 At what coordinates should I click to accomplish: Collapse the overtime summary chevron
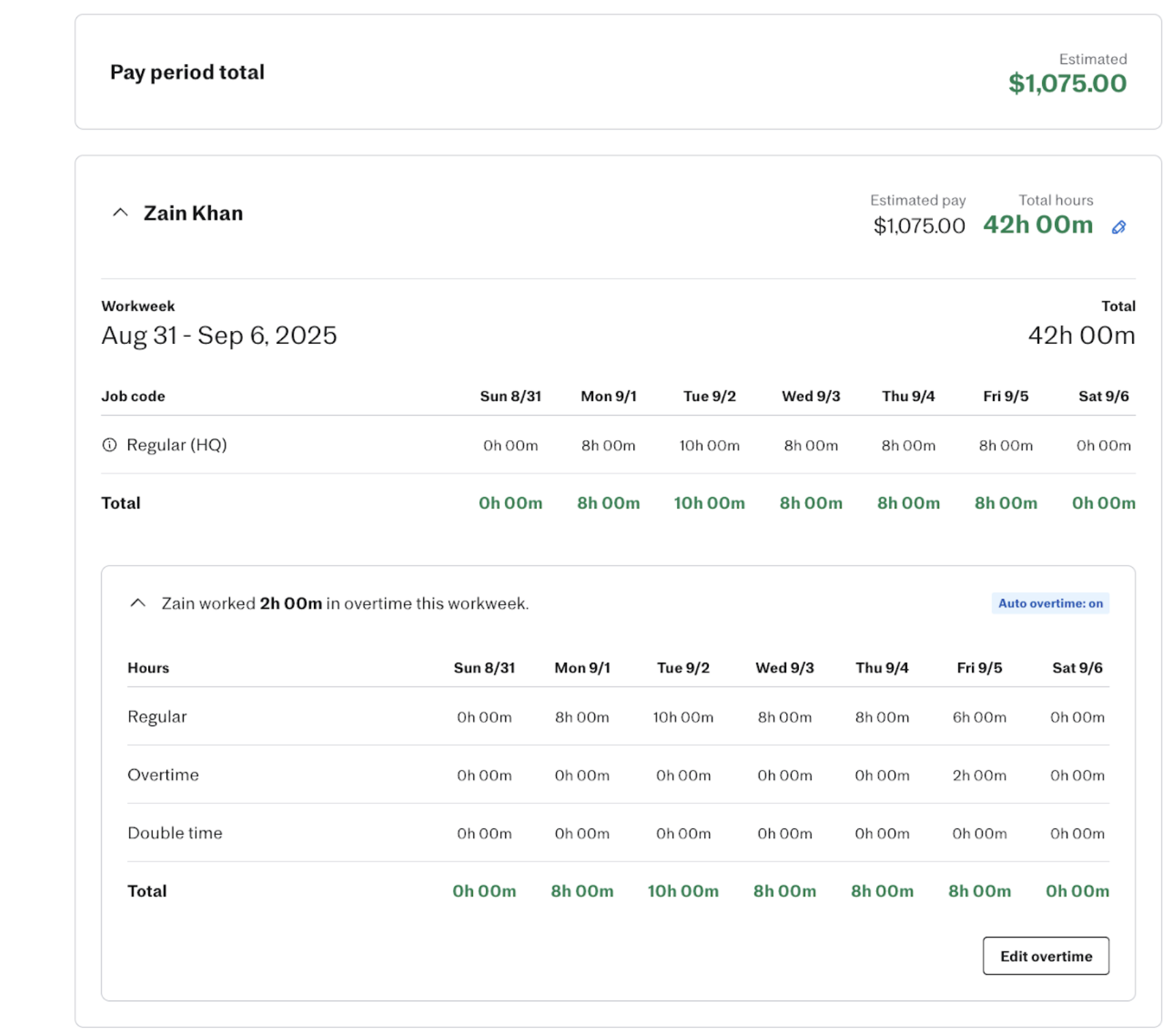pyautogui.click(x=138, y=603)
